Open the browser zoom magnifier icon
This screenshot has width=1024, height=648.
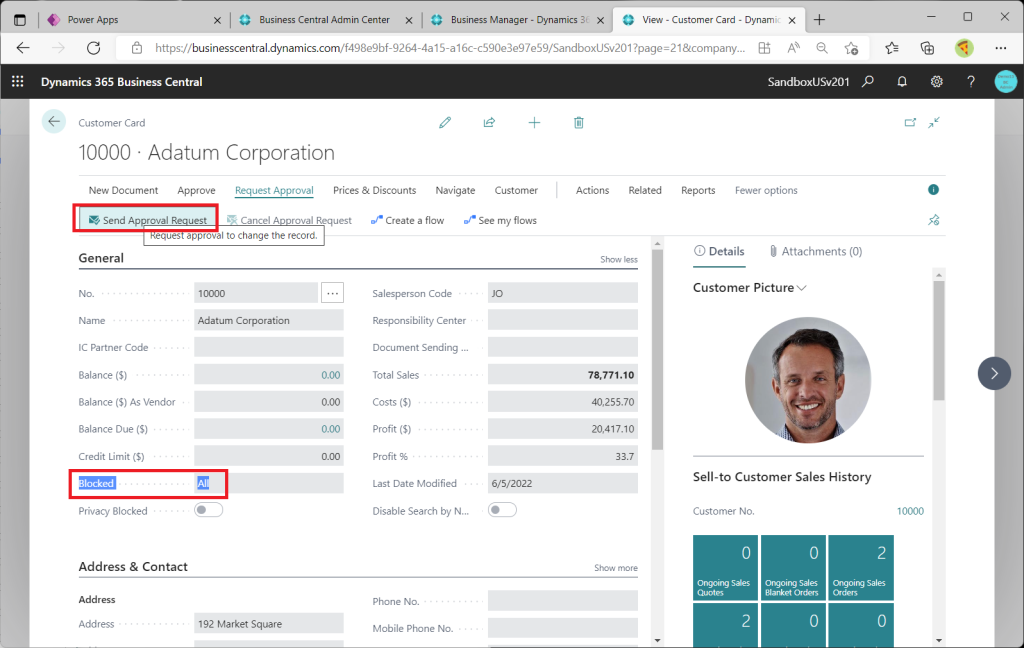(822, 48)
